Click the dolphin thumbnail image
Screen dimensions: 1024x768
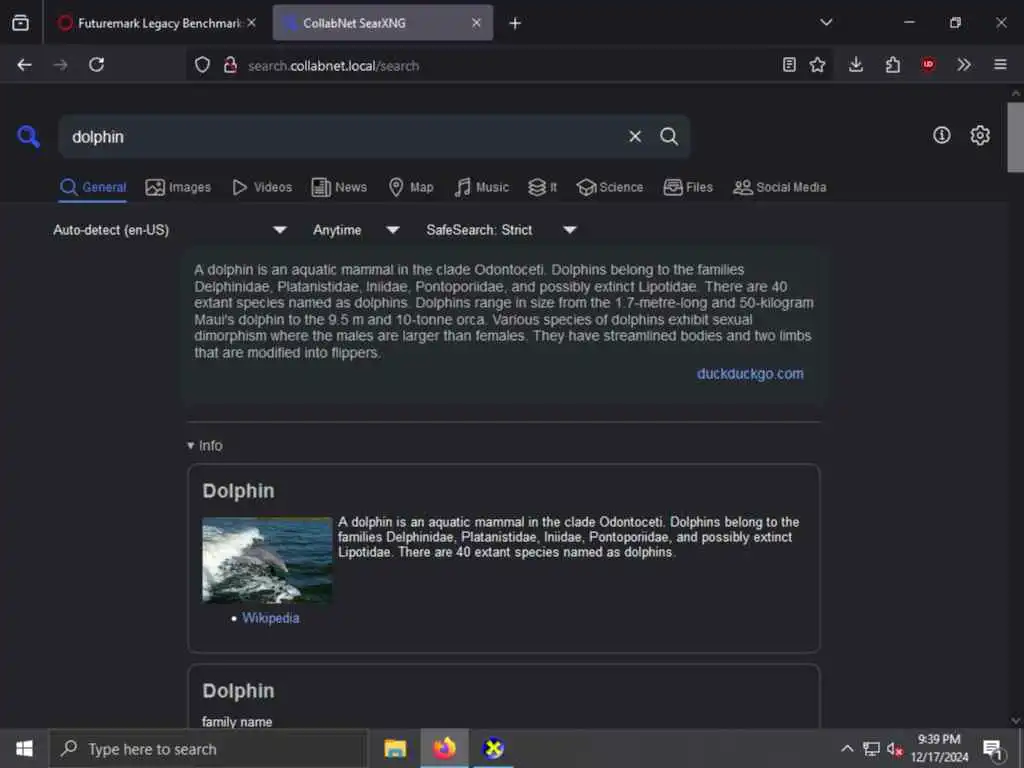click(x=267, y=560)
